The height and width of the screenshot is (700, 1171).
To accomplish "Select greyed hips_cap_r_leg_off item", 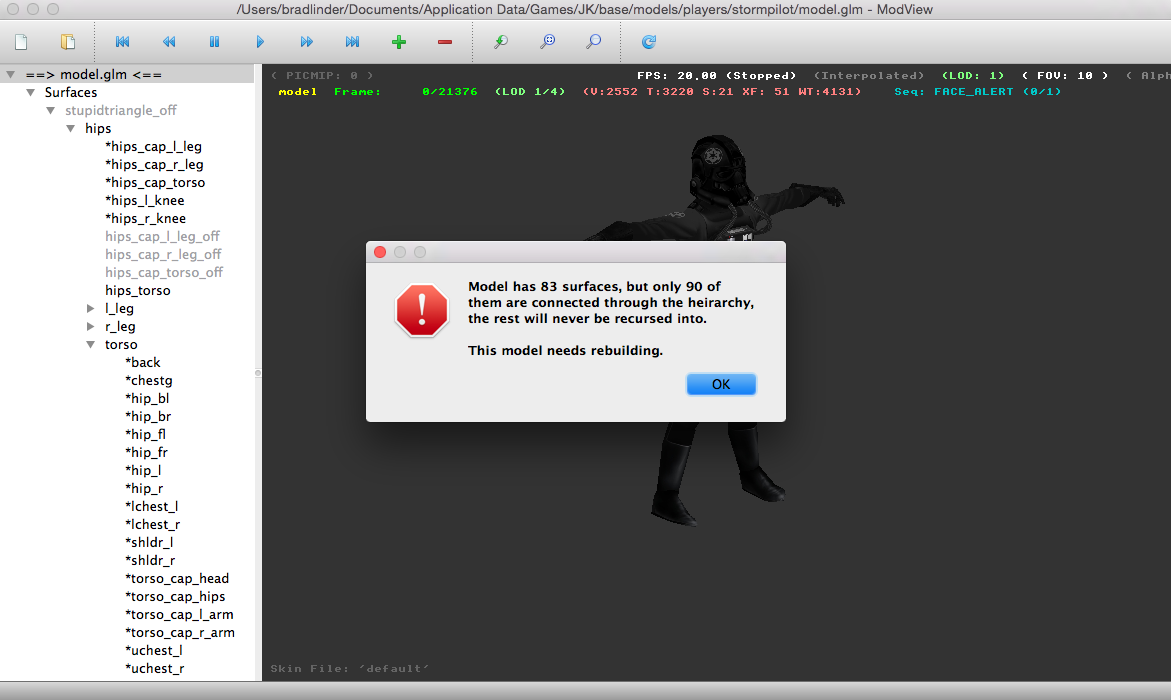I will [163, 254].
